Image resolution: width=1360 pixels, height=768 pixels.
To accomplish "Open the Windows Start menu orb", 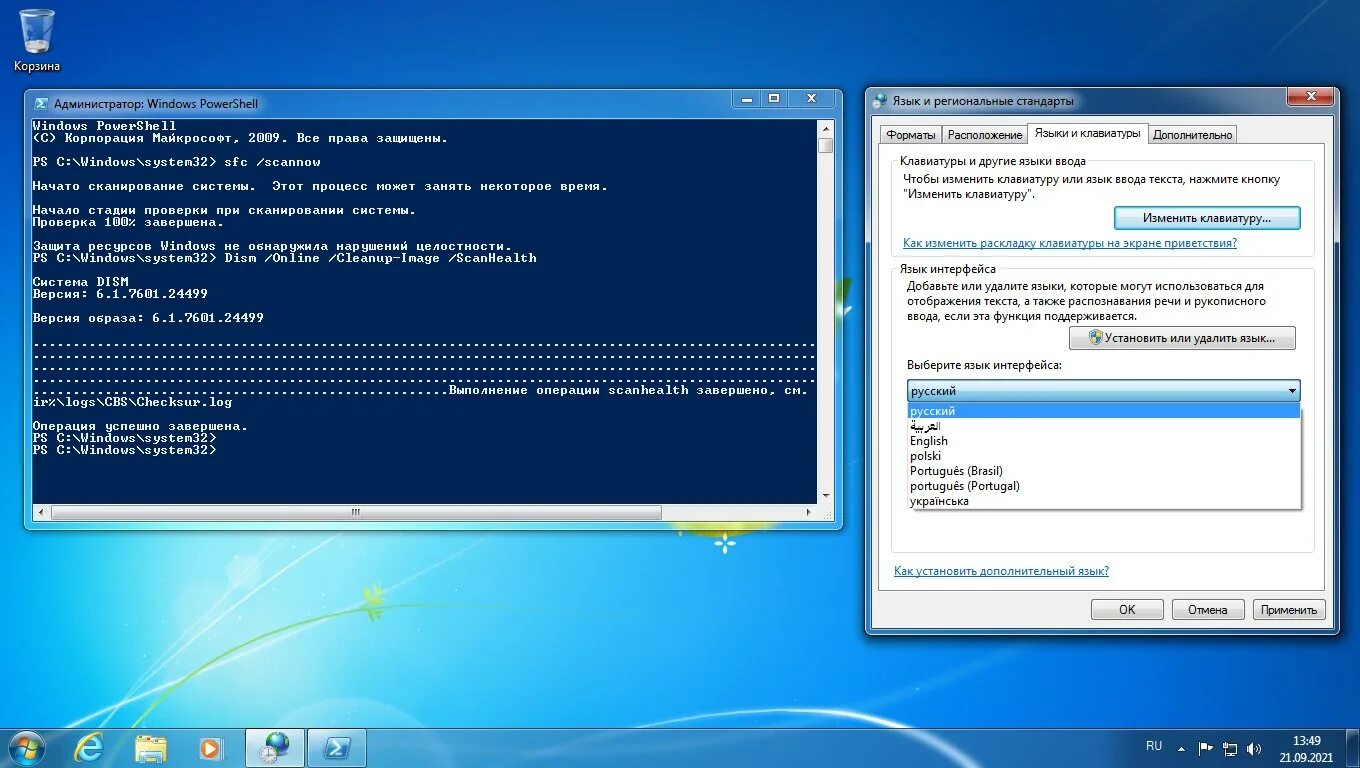I will tap(25, 748).
